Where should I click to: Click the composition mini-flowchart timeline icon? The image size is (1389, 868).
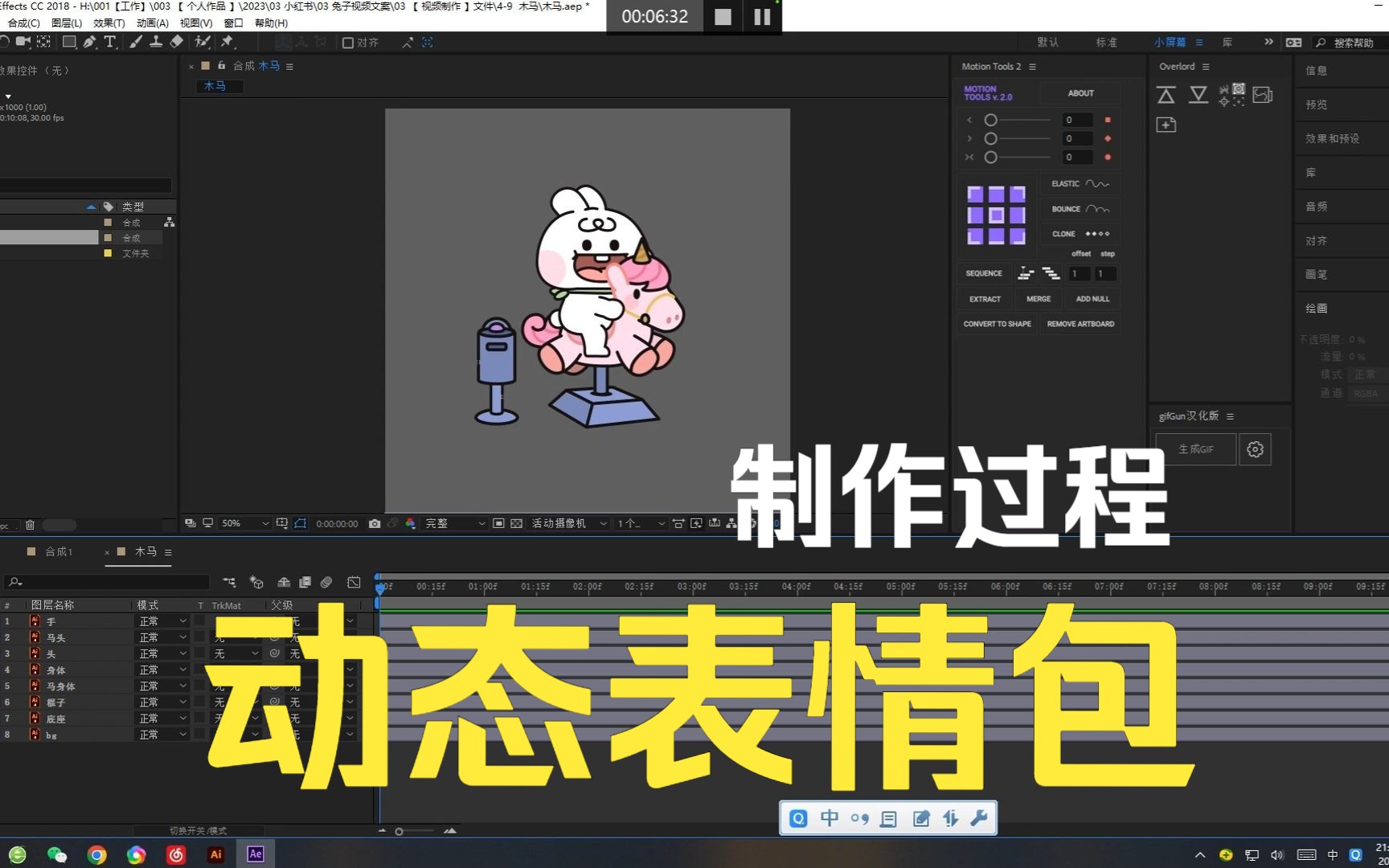point(229,582)
